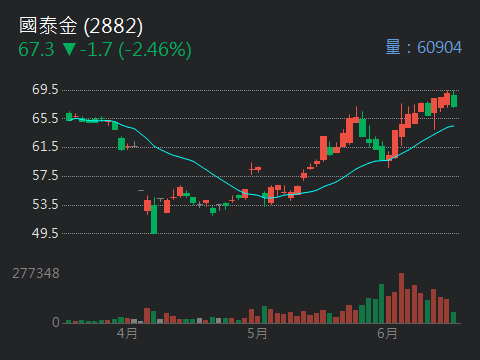Click the current price 67.3

36,50
